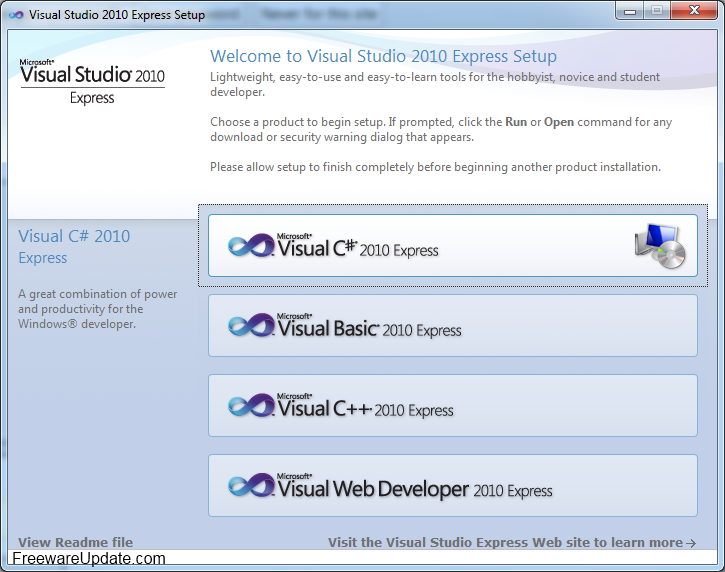Click the Visual Studio 2010 Express logo
725x572 pixels.
[x=92, y=81]
